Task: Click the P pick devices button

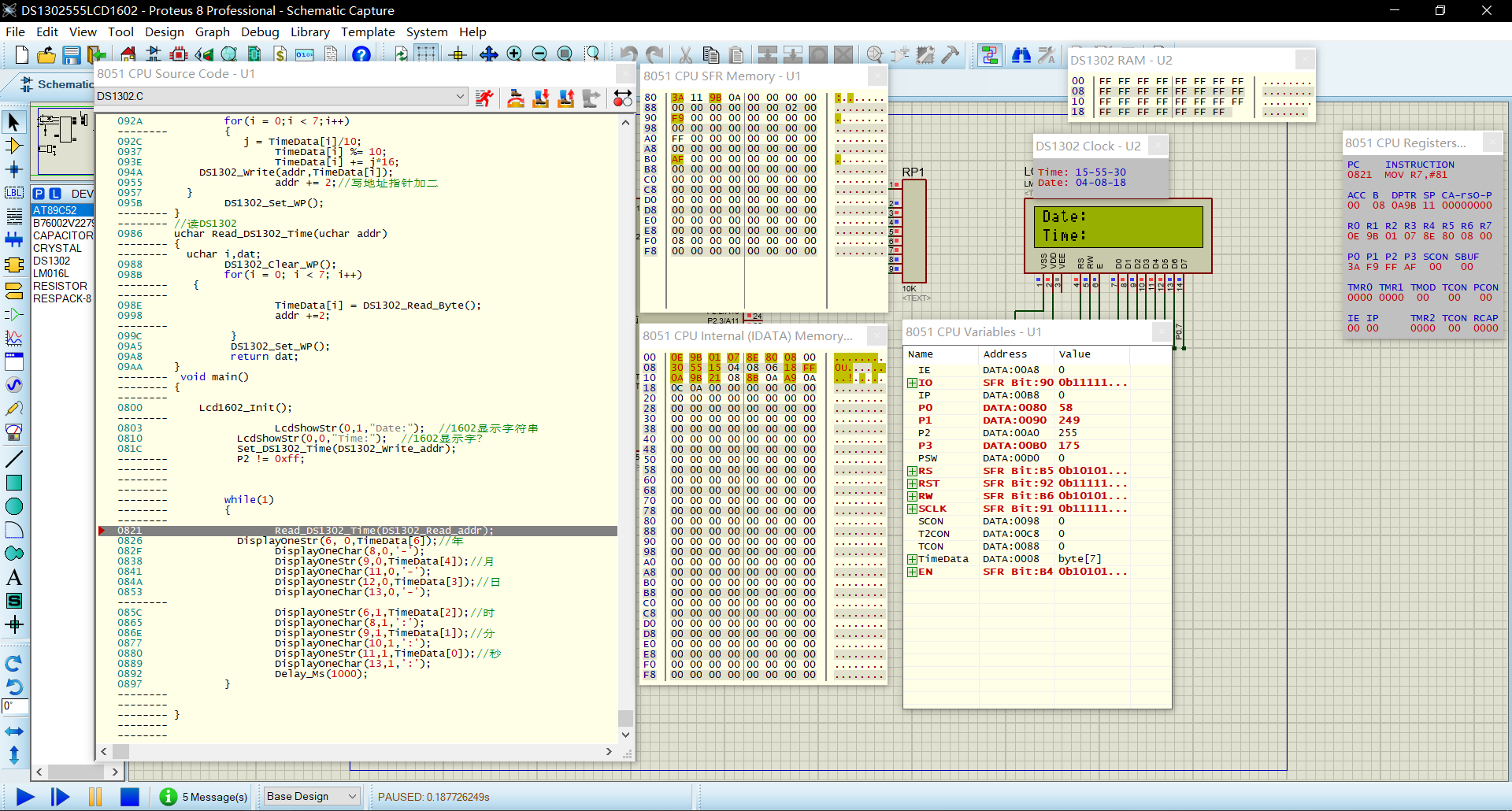Action: (39, 194)
